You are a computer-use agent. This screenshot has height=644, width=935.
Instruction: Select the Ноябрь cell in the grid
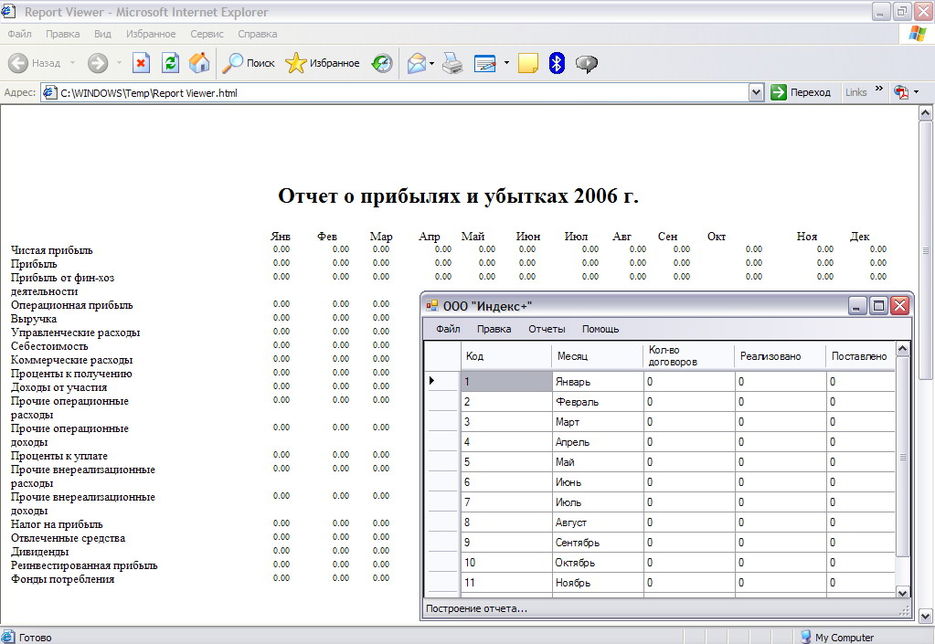[x=598, y=583]
